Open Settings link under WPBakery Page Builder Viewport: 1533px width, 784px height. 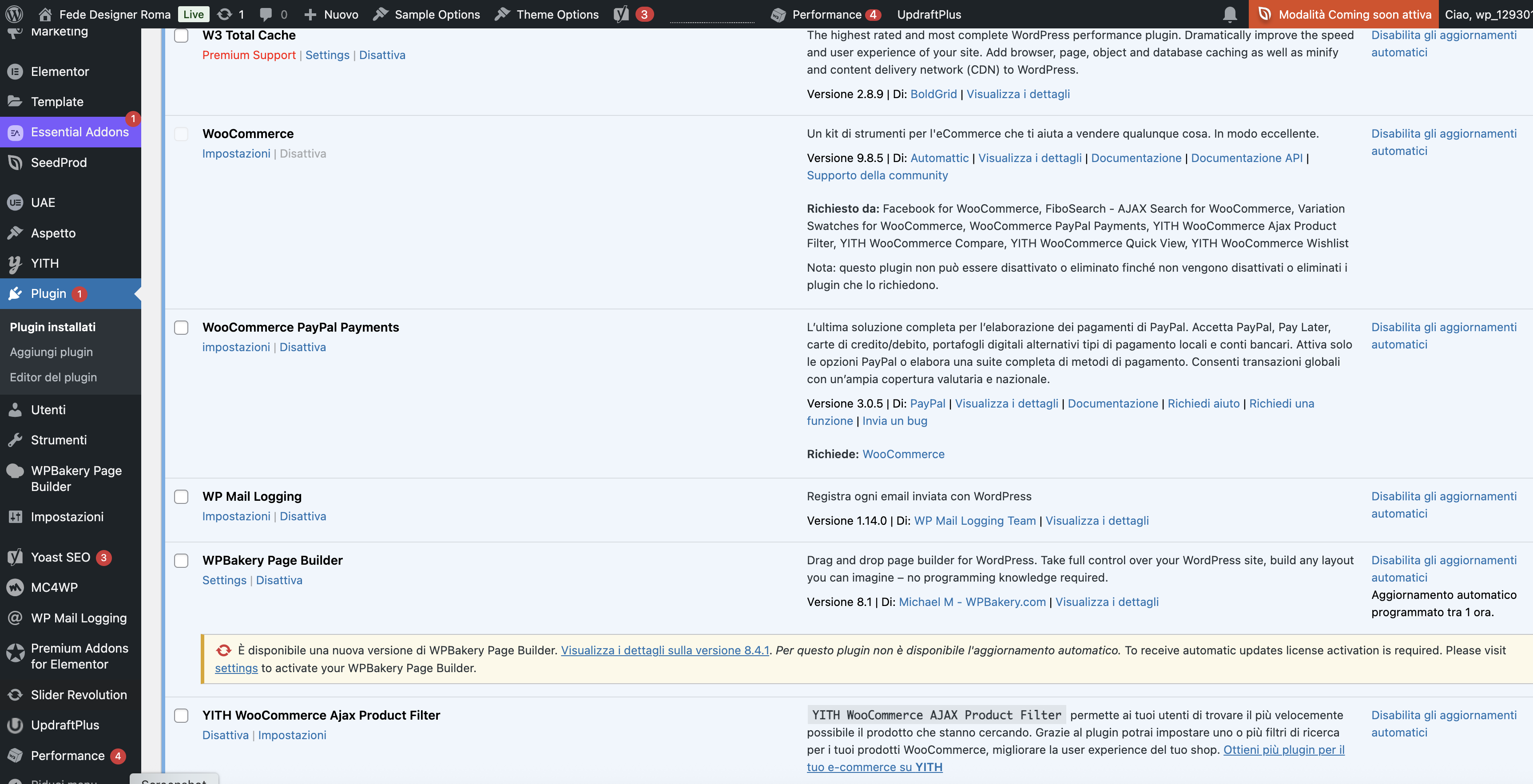[x=224, y=580]
